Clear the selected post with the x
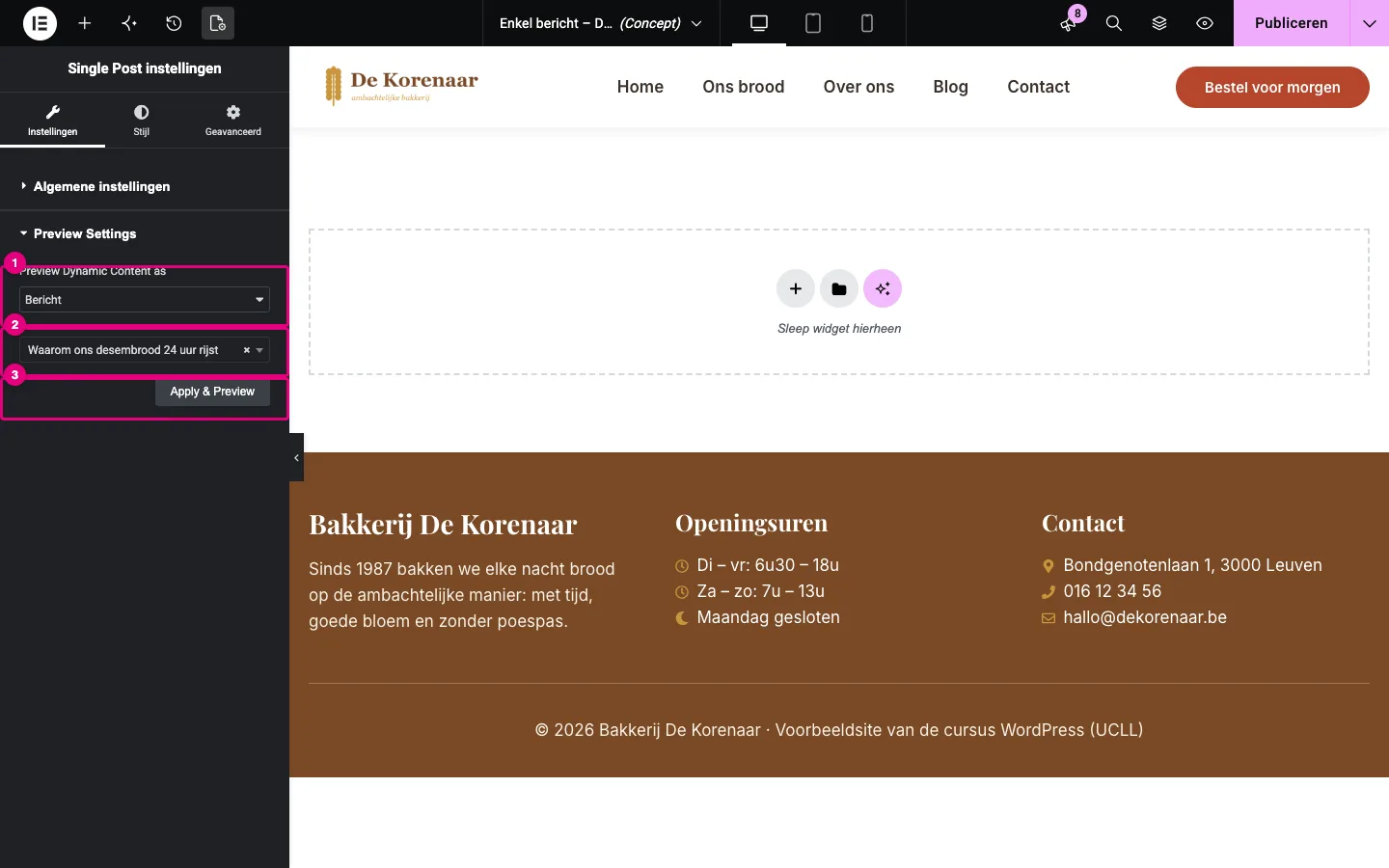 point(246,350)
